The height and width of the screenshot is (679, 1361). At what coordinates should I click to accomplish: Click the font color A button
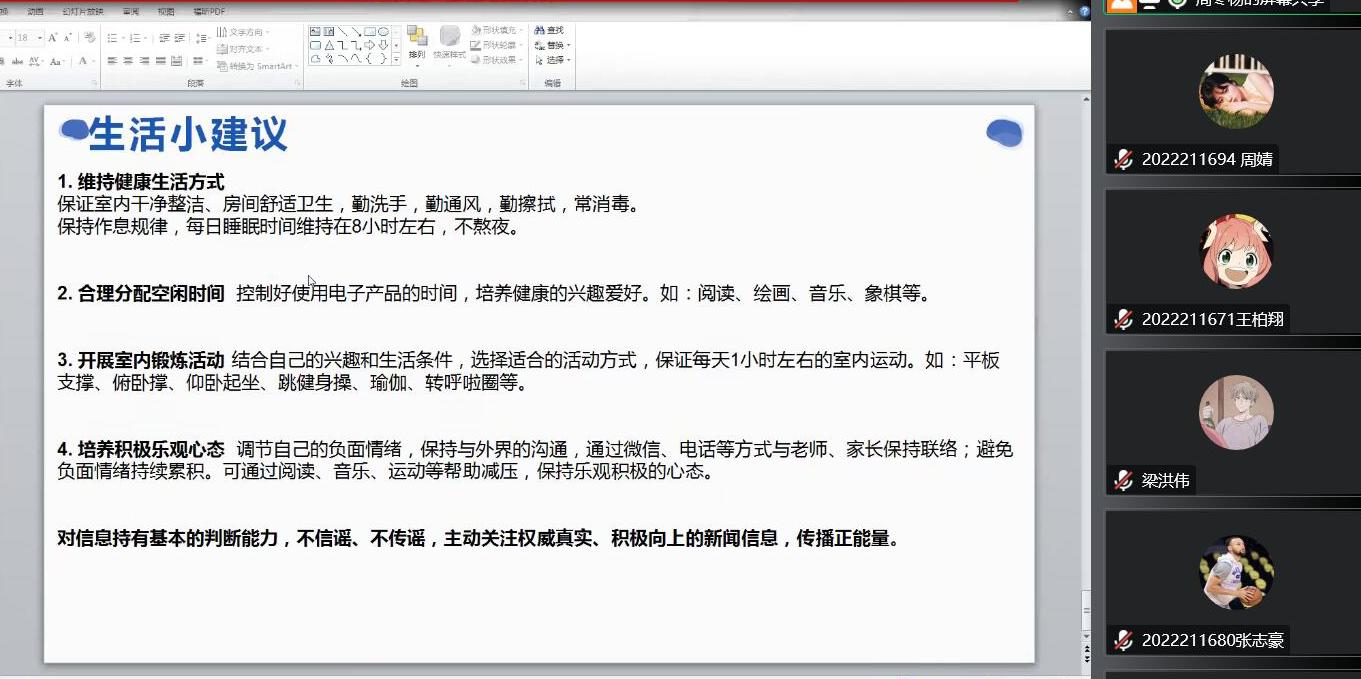tap(82, 61)
